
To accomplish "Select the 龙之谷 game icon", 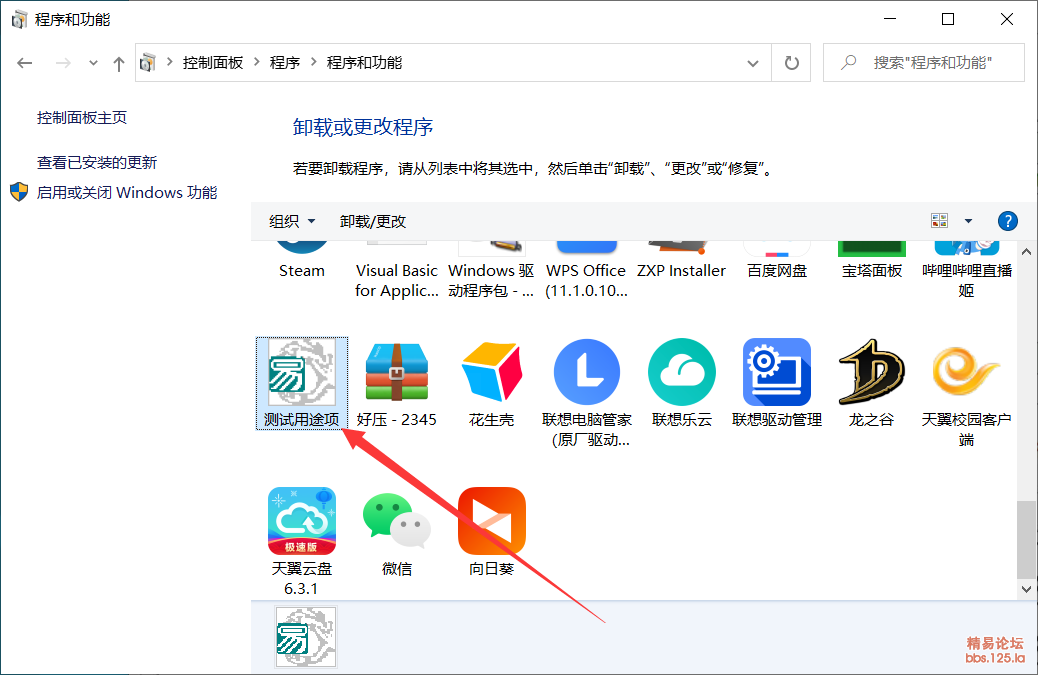I will click(871, 372).
